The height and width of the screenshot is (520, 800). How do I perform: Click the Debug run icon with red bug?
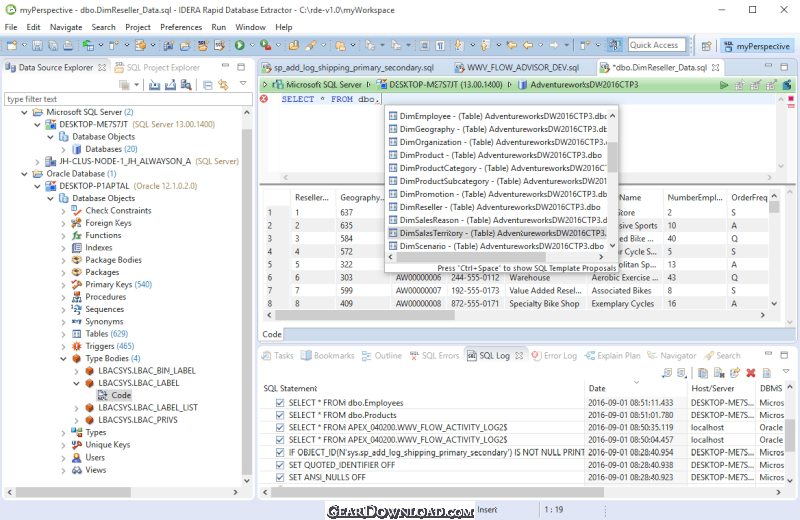[265, 45]
